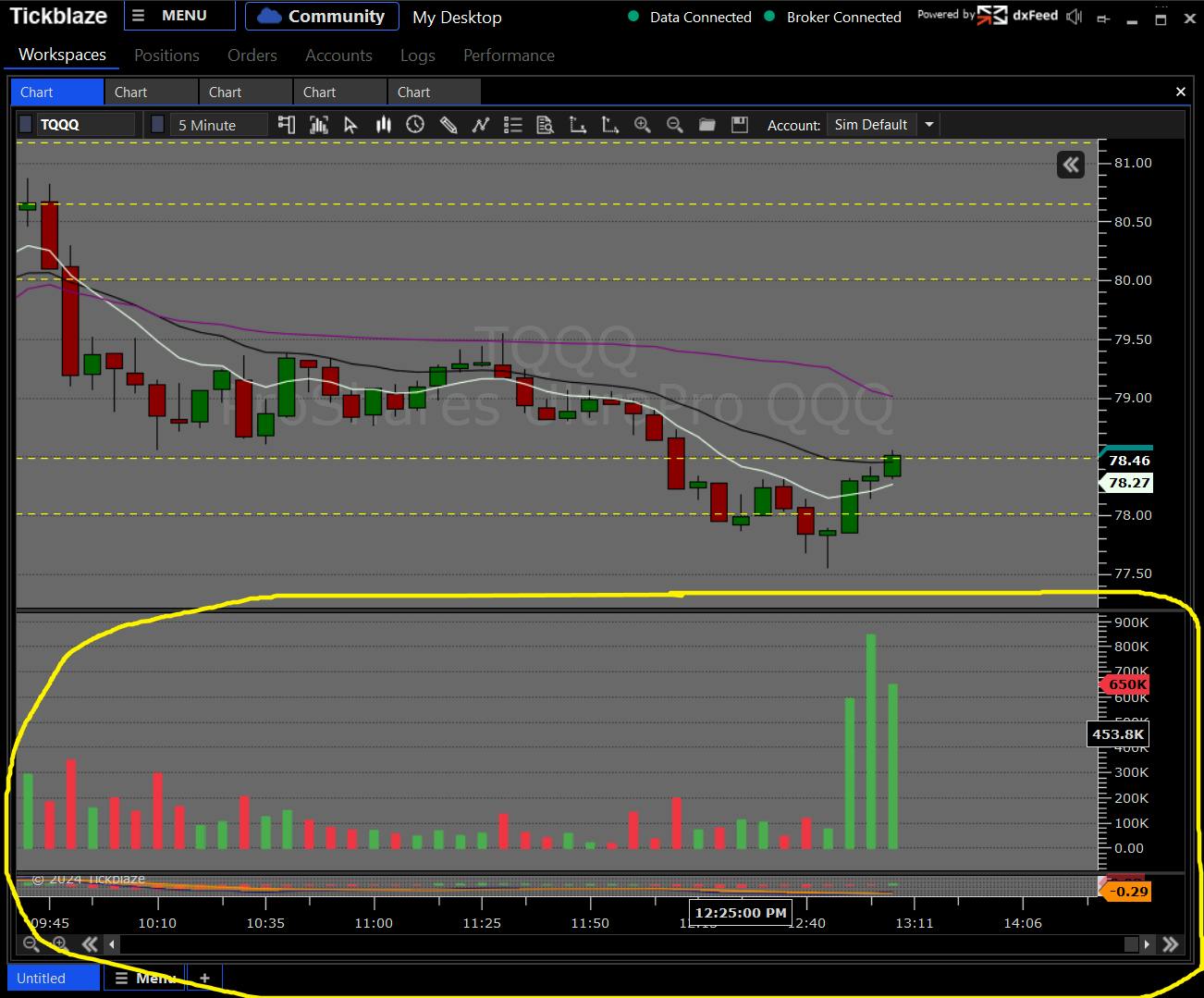This screenshot has width=1204, height=998.
Task: Open the clock session time icon
Action: click(x=415, y=125)
